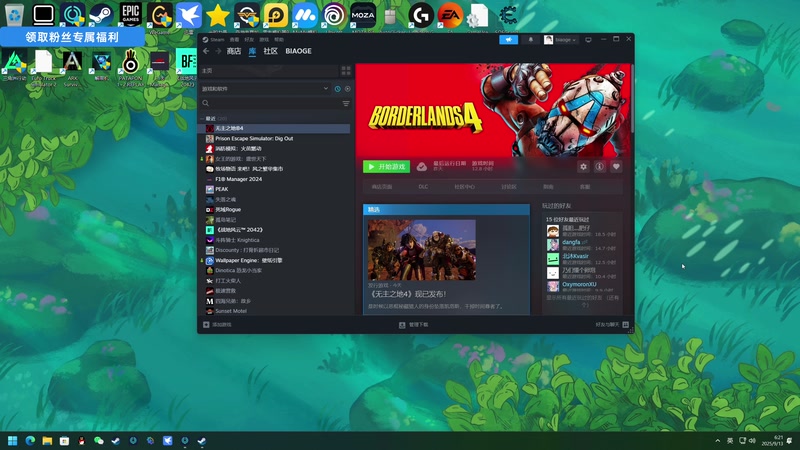The image size is (800, 450).
Task: Open the 商店 store tab
Action: [234, 51]
